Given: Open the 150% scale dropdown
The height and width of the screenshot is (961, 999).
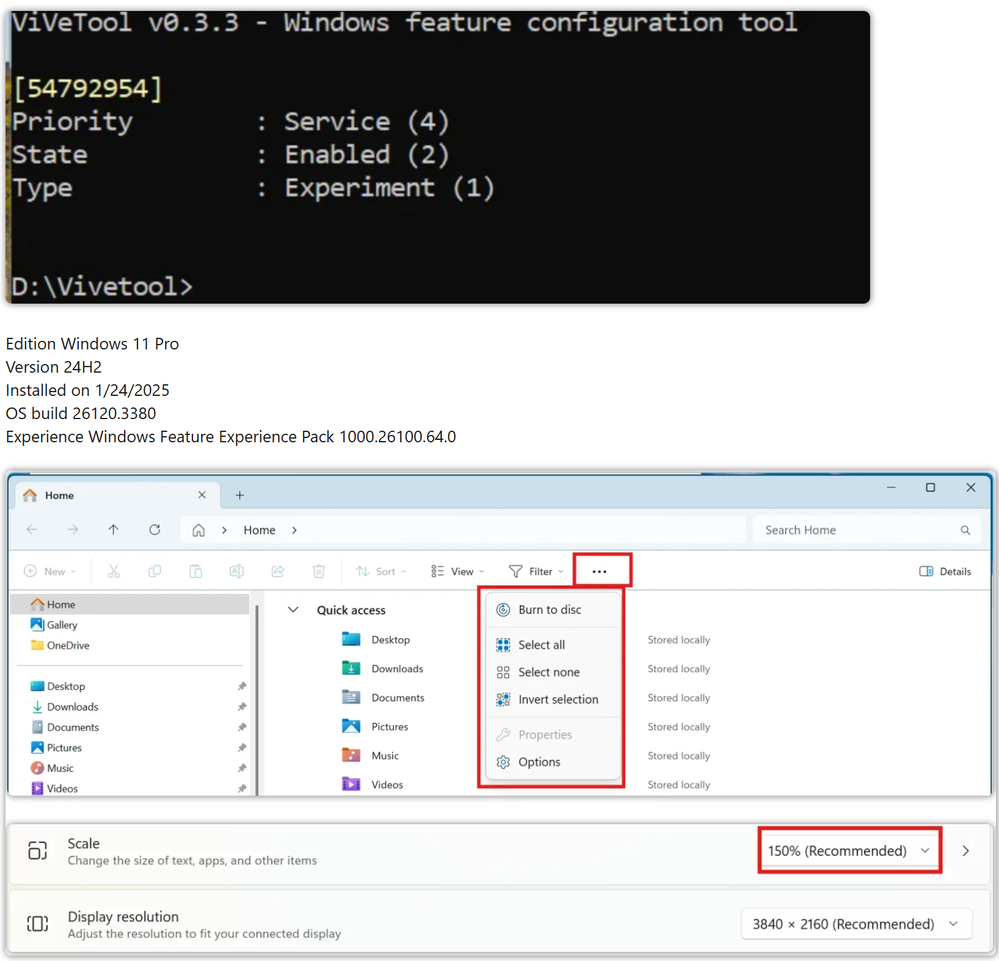Looking at the screenshot, I should pyautogui.click(x=849, y=851).
